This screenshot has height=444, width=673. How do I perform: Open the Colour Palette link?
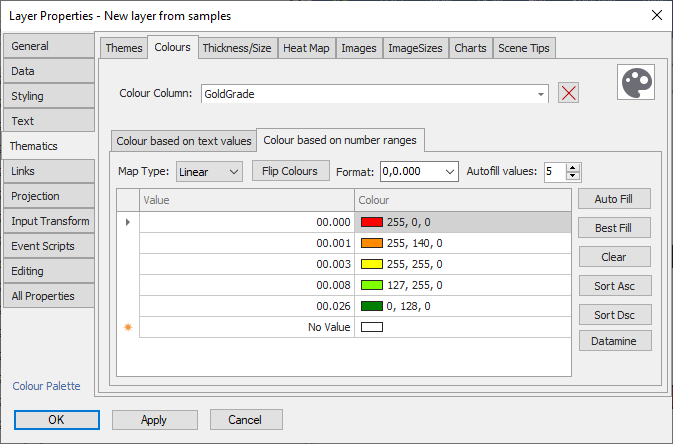46,386
